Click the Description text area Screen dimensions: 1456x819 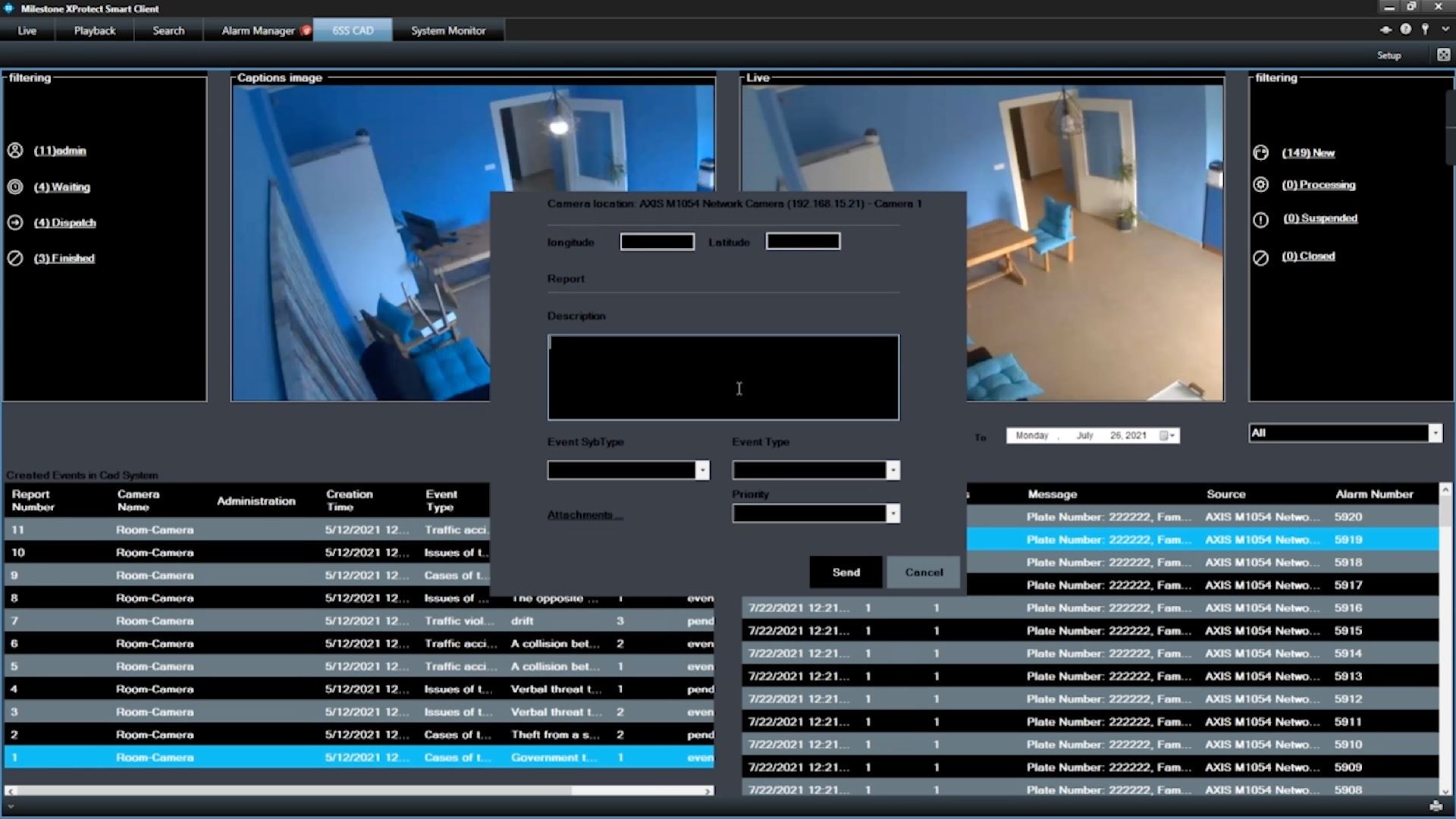(723, 377)
